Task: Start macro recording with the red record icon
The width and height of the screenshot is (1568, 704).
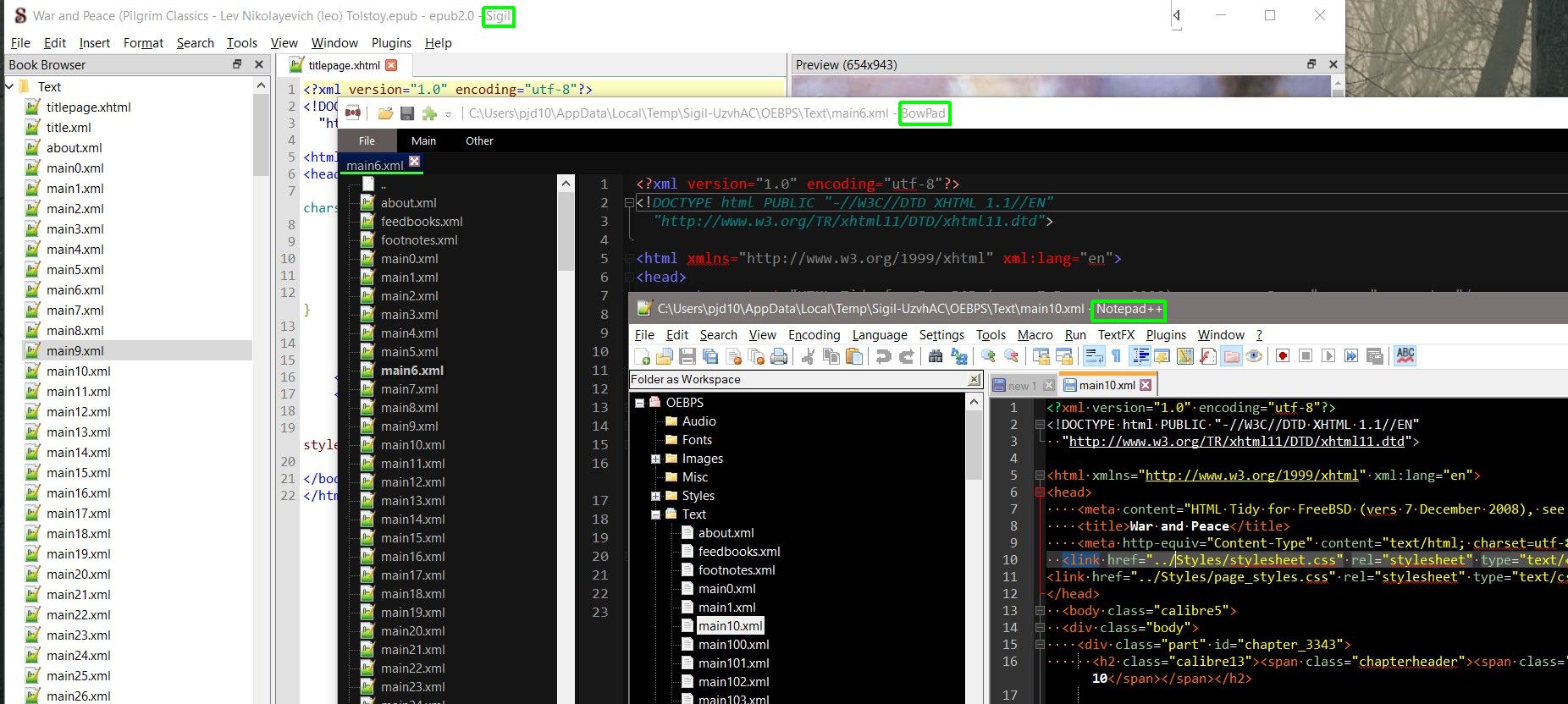Action: [1283, 356]
